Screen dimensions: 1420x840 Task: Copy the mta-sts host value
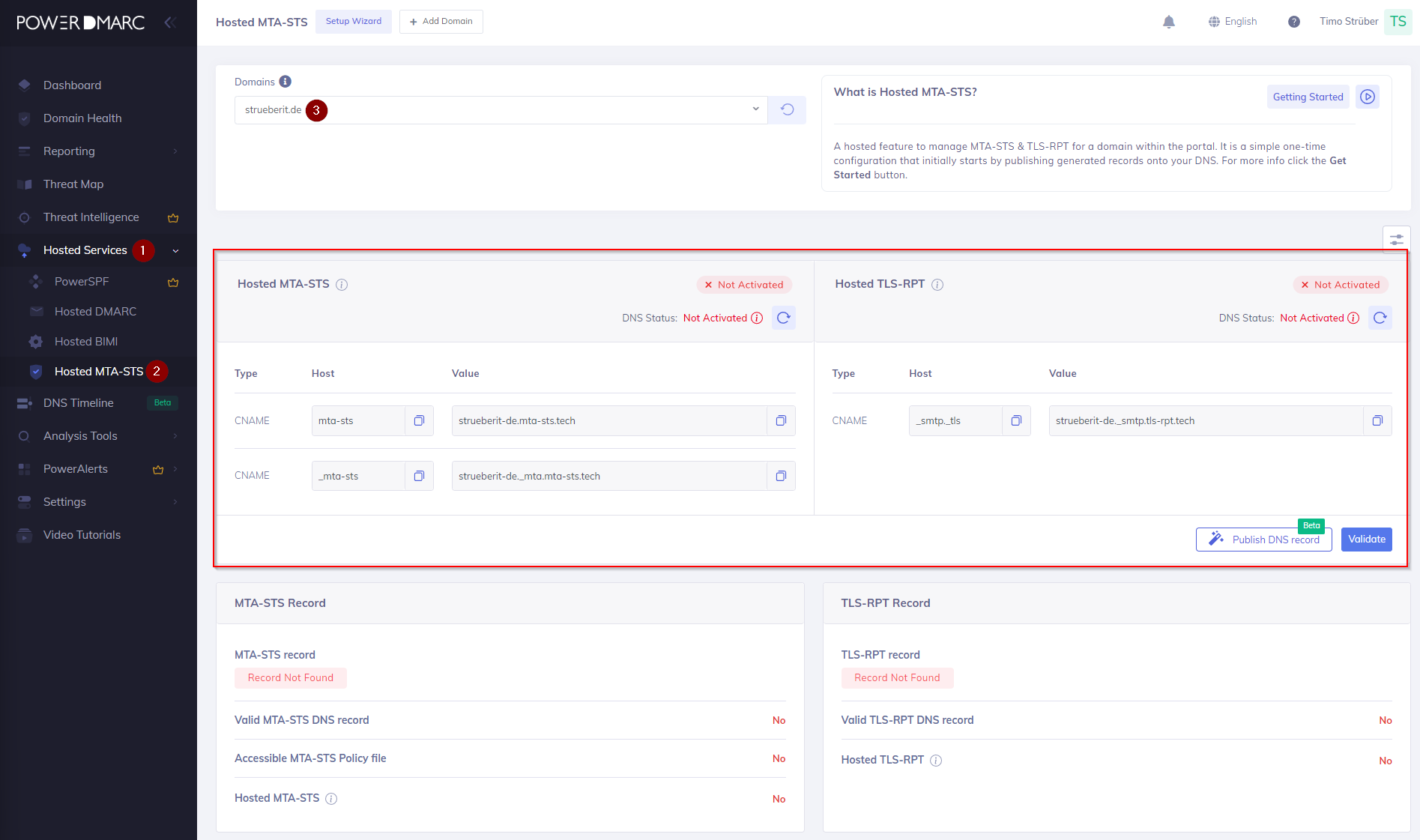click(419, 420)
